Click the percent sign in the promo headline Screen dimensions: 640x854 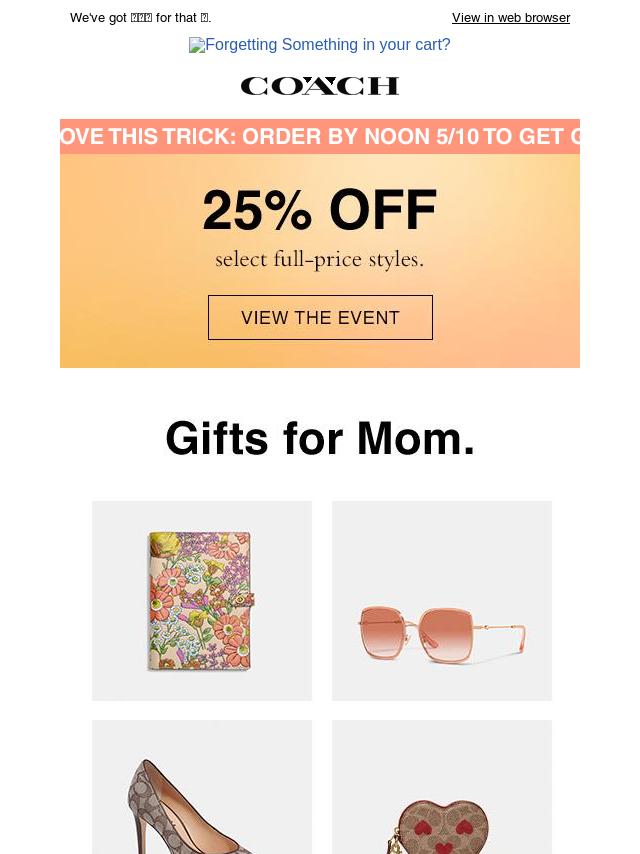tap(288, 210)
